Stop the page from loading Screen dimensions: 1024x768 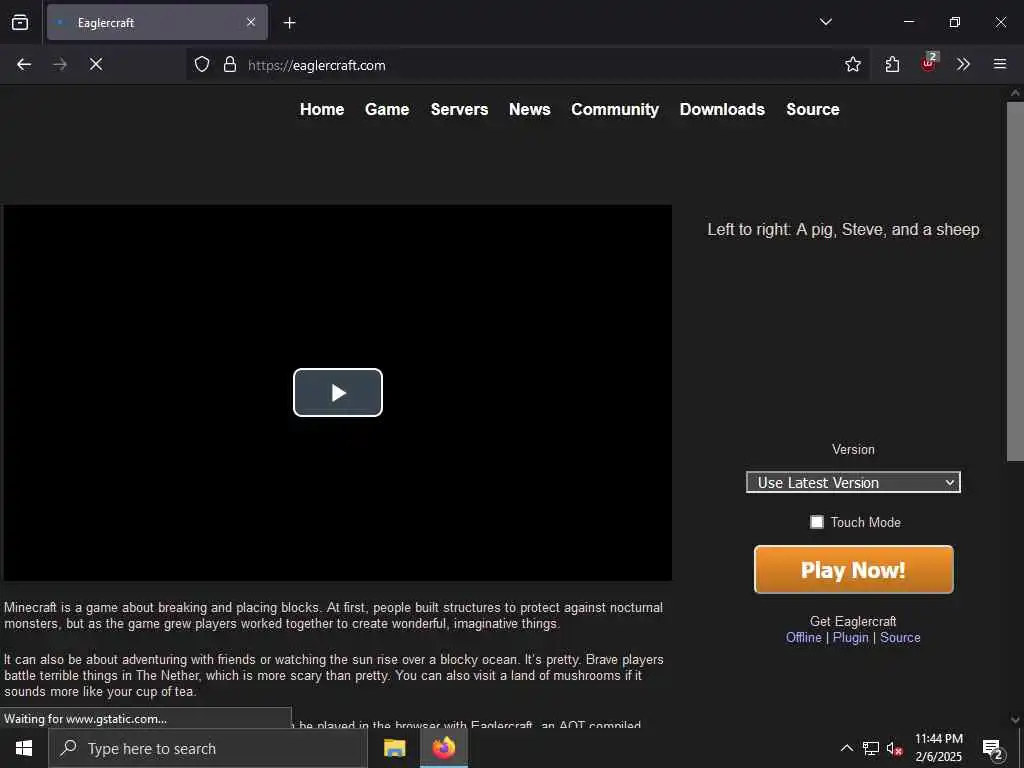(96, 64)
